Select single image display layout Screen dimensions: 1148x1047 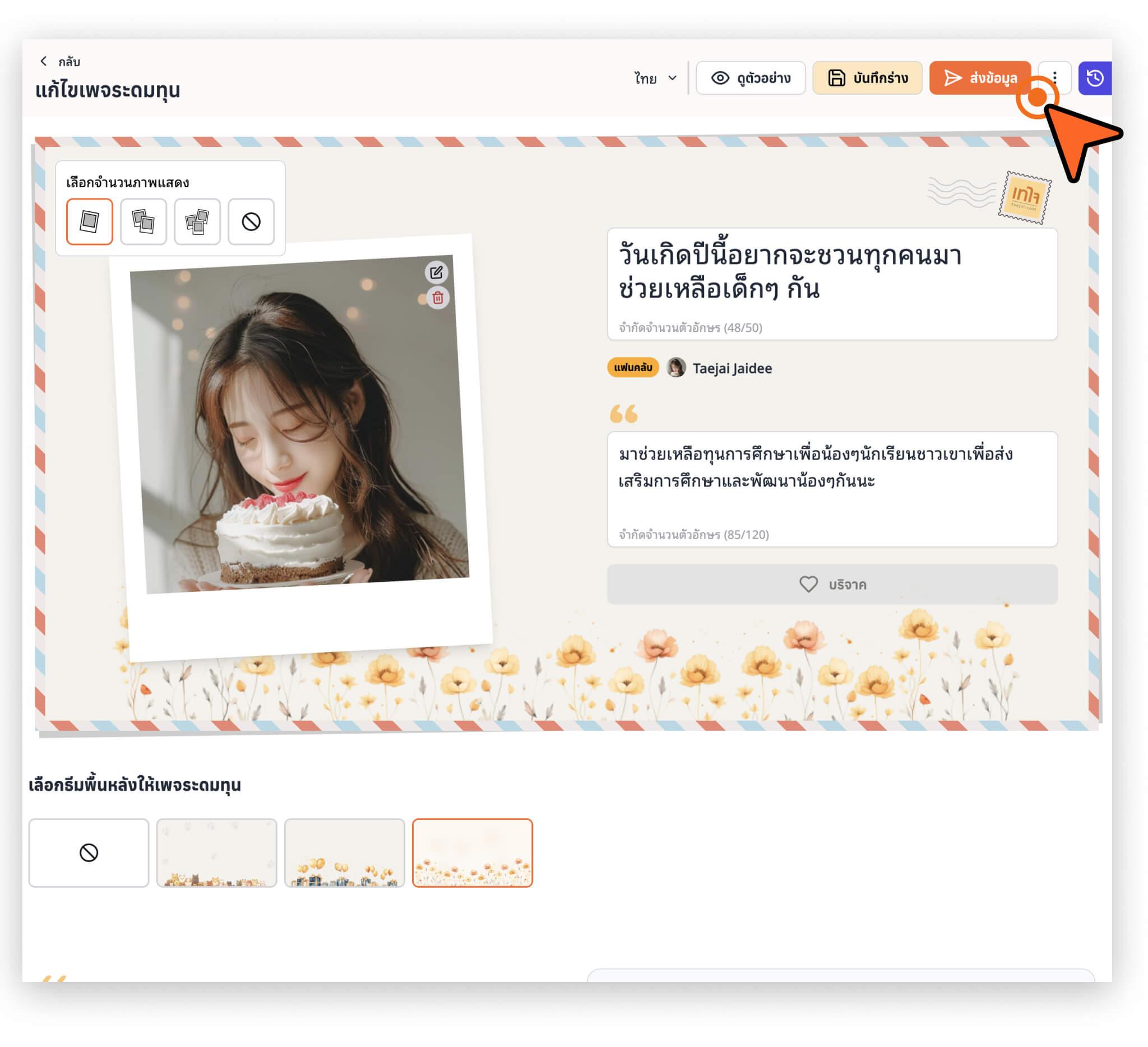[89, 221]
